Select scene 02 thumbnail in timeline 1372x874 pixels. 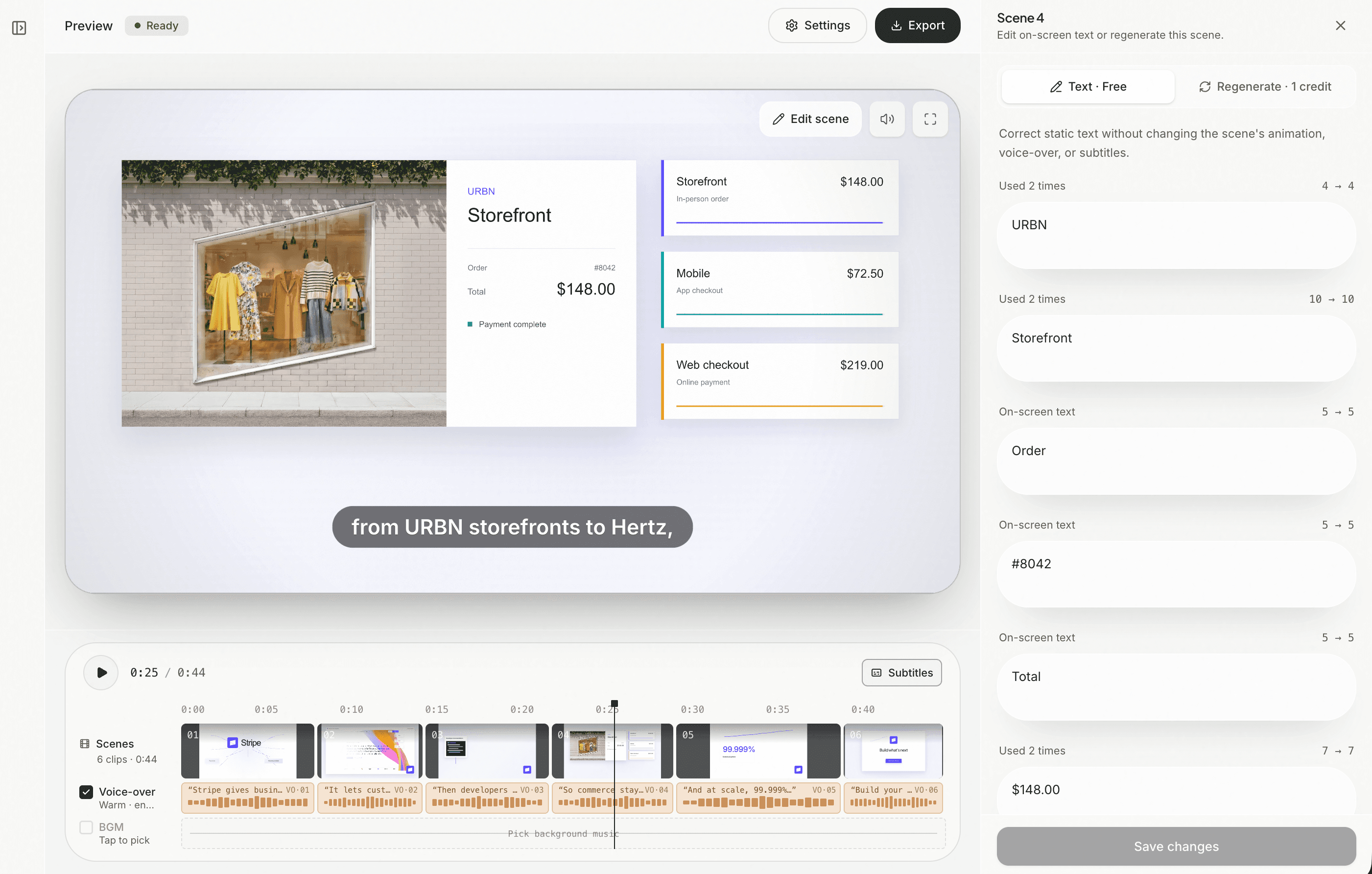tap(370, 751)
